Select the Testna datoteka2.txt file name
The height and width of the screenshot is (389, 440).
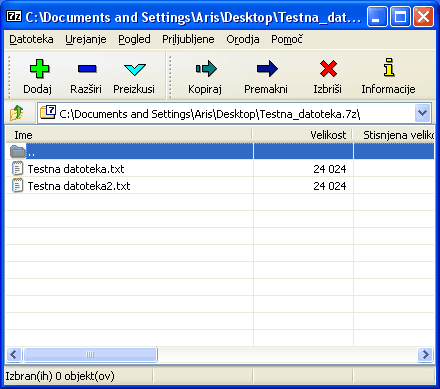79,186
